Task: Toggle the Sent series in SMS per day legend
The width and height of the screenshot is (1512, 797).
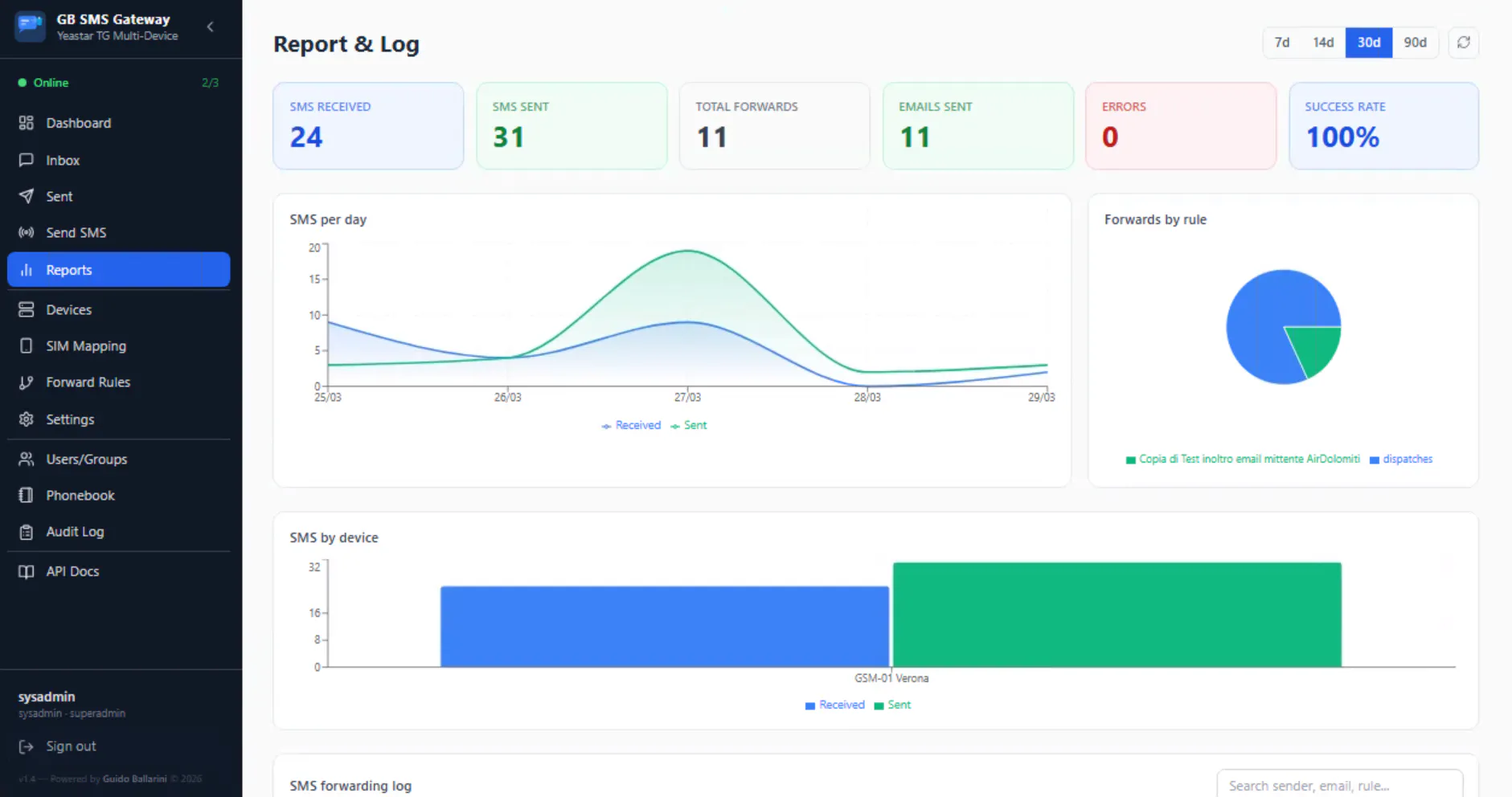Action: coord(689,425)
